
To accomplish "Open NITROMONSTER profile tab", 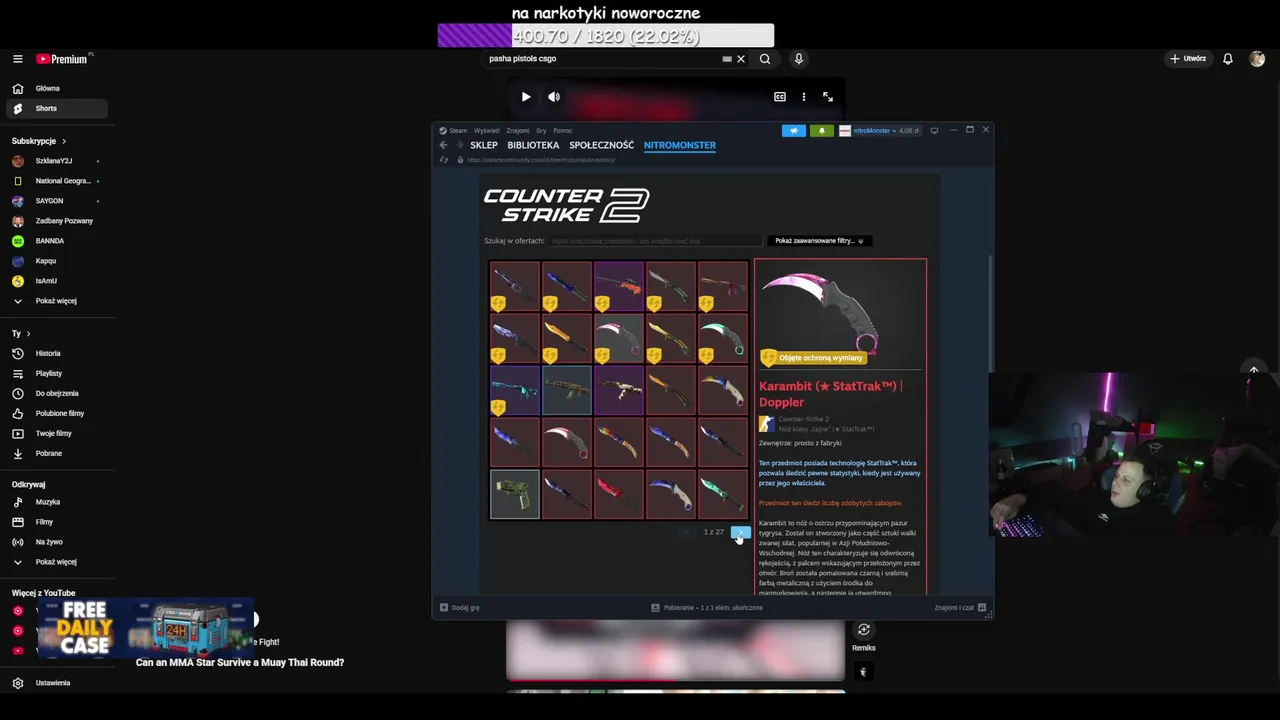I will coord(680,145).
